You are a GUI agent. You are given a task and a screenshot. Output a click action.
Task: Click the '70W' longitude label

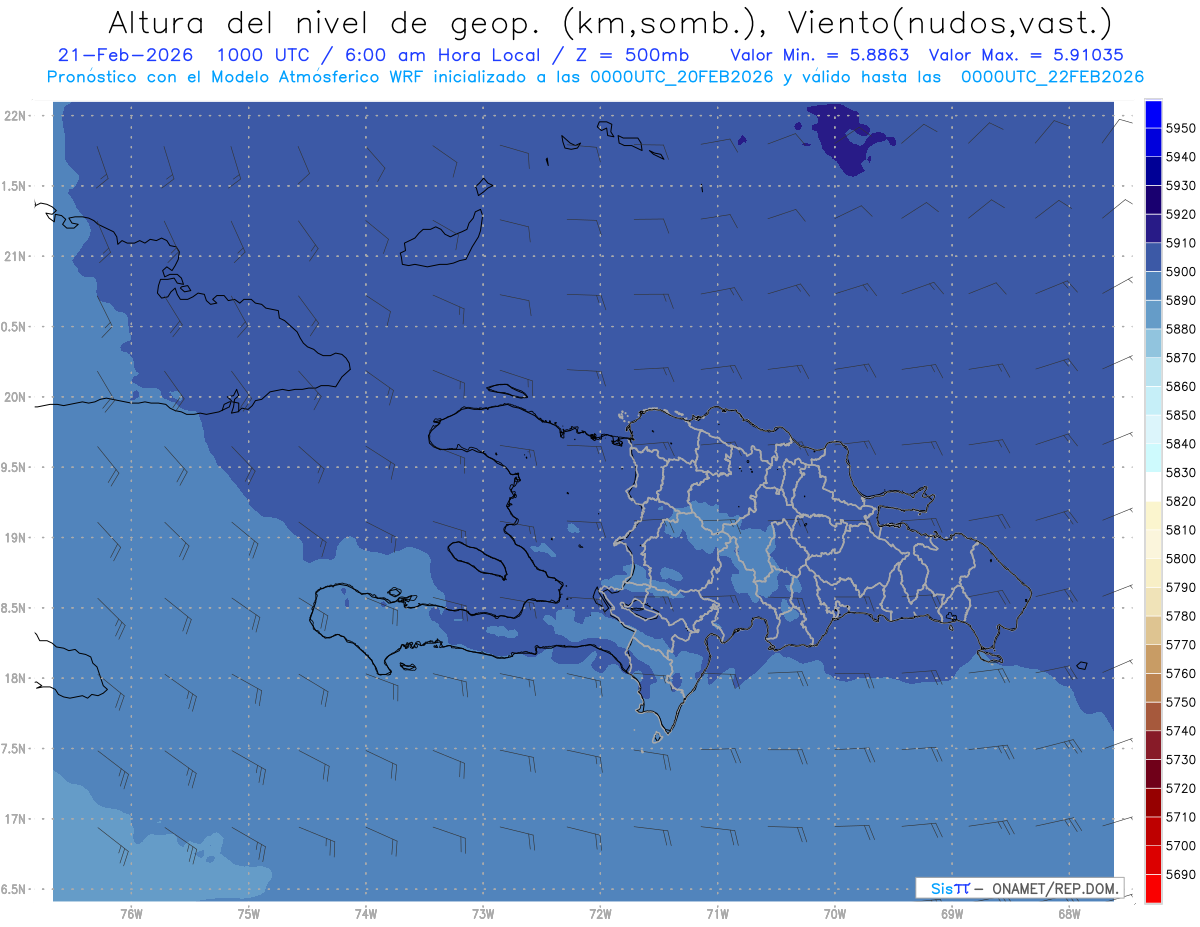tap(835, 914)
